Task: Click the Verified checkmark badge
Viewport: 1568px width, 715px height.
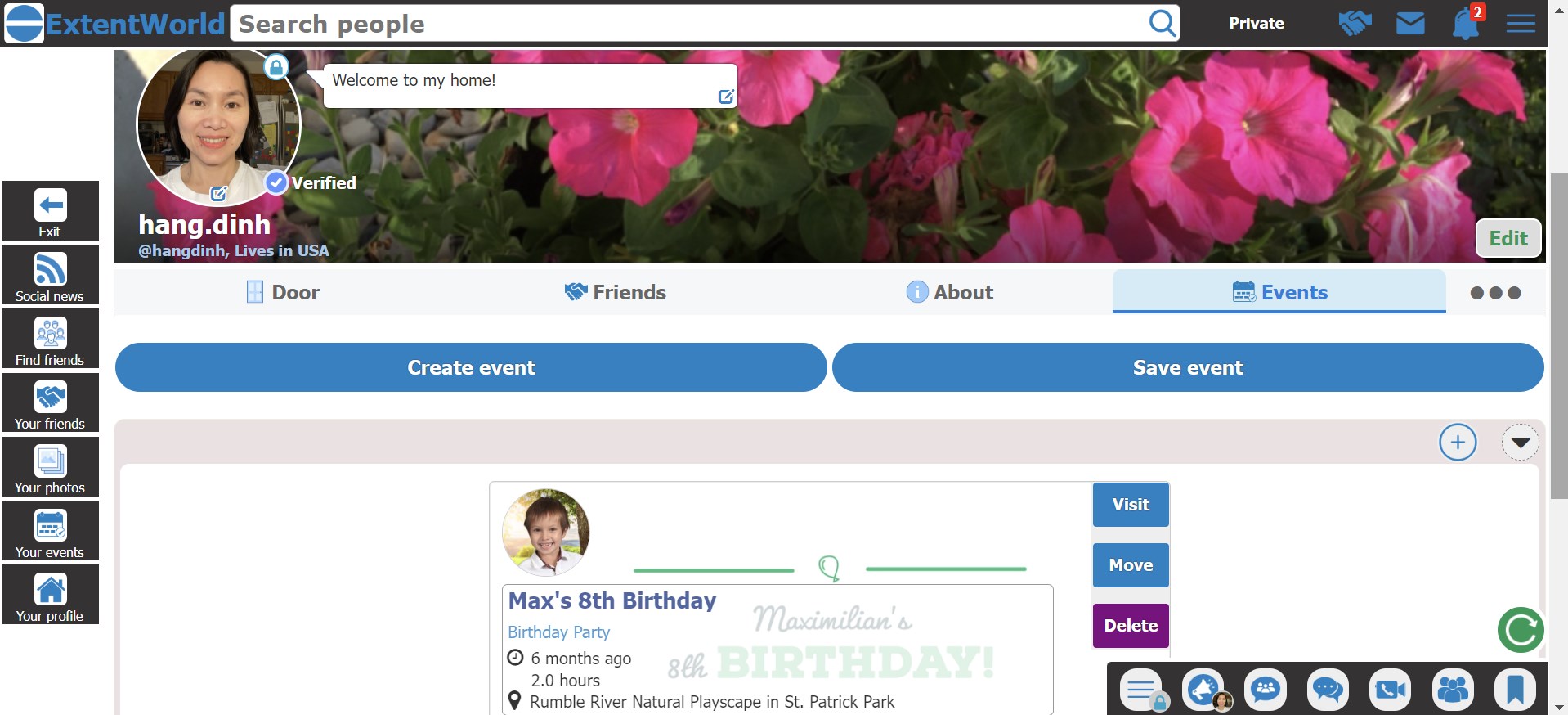Action: coord(277,182)
